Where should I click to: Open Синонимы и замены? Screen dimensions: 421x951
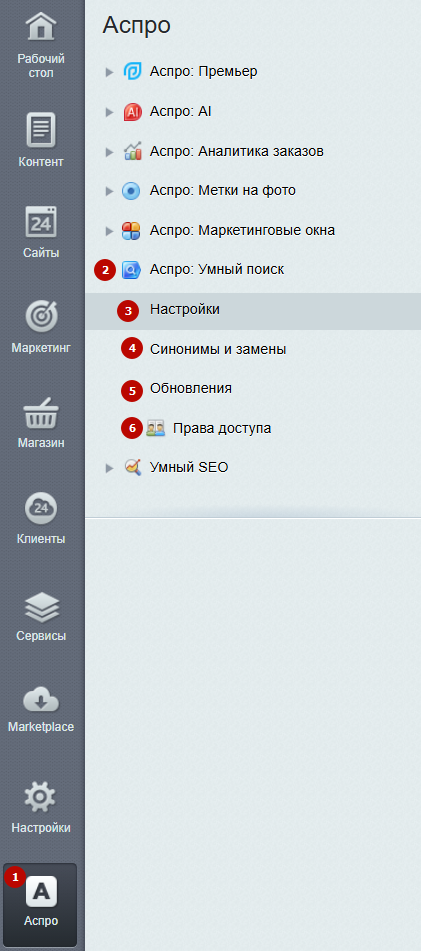(218, 349)
